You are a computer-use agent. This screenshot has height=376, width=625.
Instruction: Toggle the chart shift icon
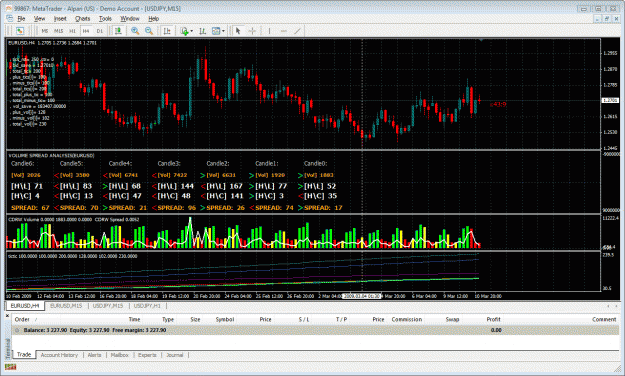pyautogui.click(x=167, y=31)
